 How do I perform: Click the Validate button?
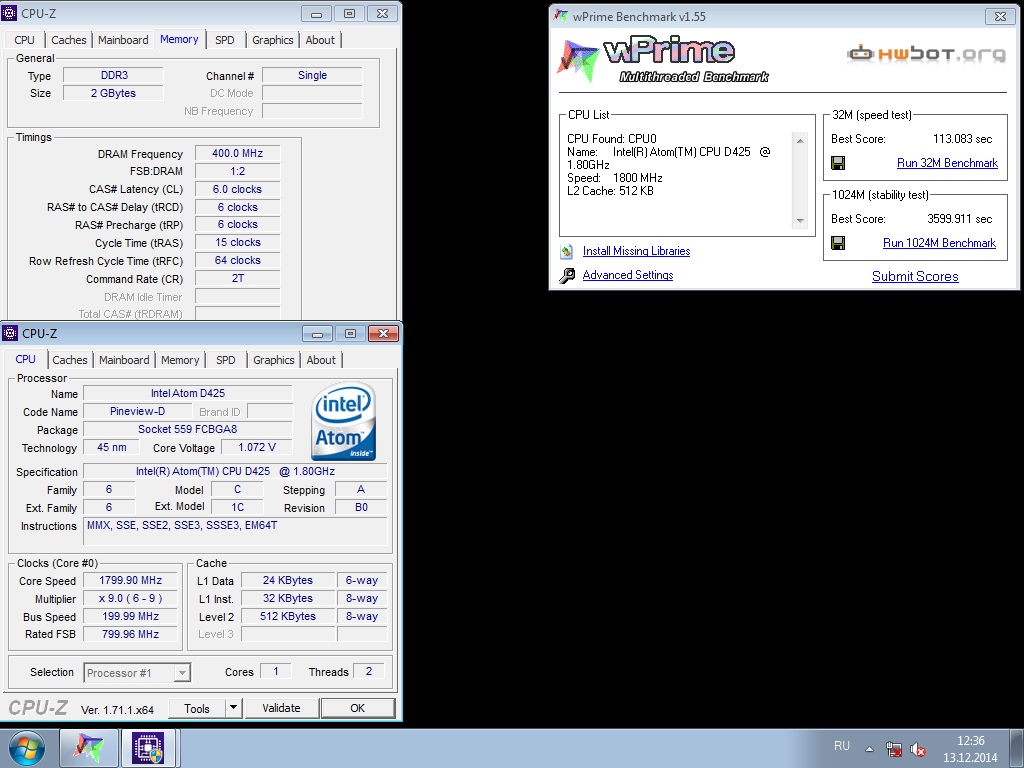[281, 708]
